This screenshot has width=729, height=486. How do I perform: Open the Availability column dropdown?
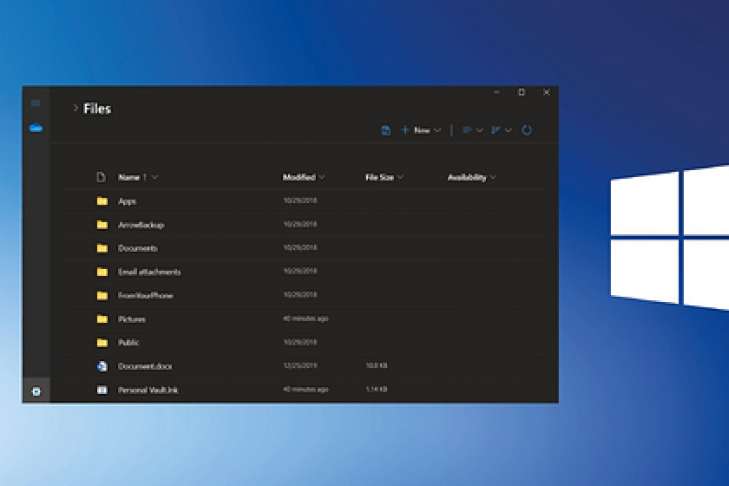click(493, 177)
